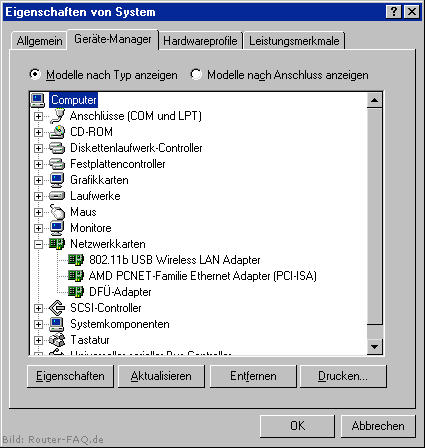Select the Tastatur label
Image resolution: width=425 pixels, height=448 pixels.
[x=90, y=340]
